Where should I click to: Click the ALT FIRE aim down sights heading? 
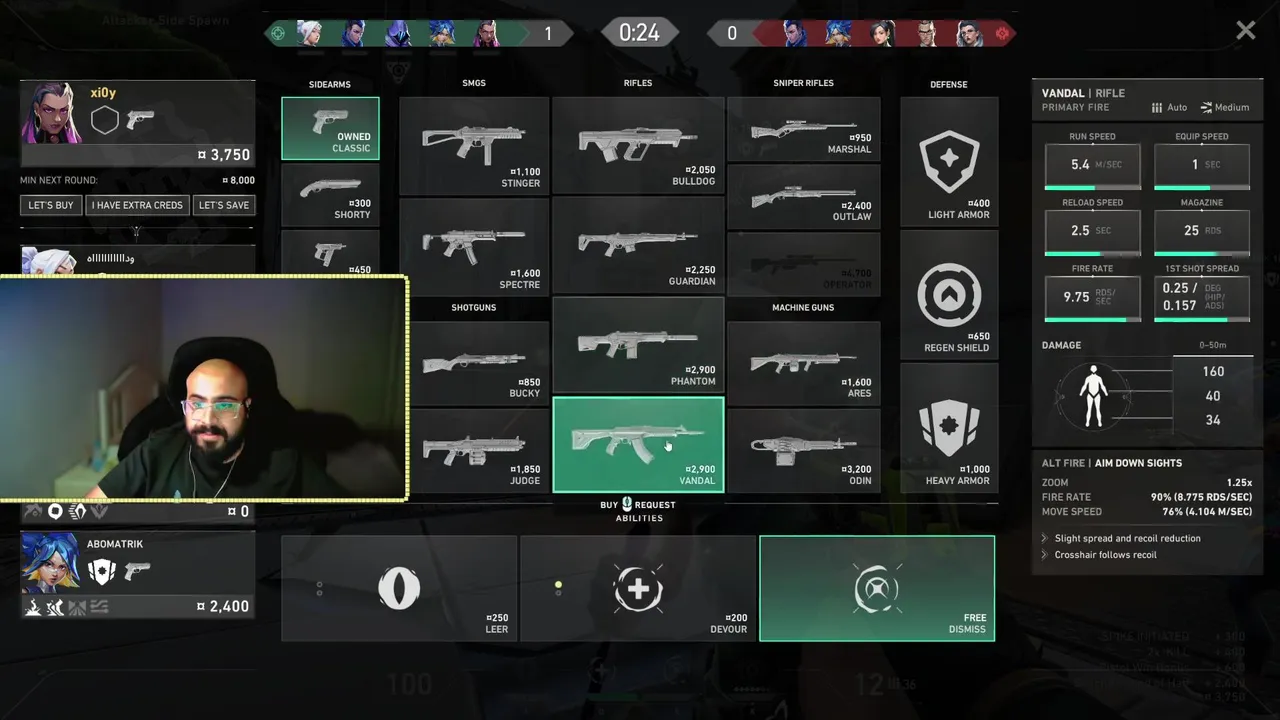point(1111,463)
